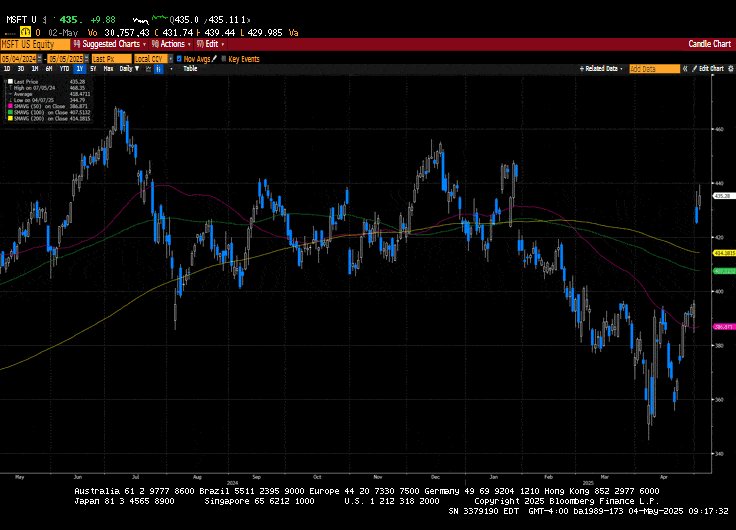This screenshot has width=736, height=530.
Task: Click the Edit Chart pencil icon
Action: (692, 69)
